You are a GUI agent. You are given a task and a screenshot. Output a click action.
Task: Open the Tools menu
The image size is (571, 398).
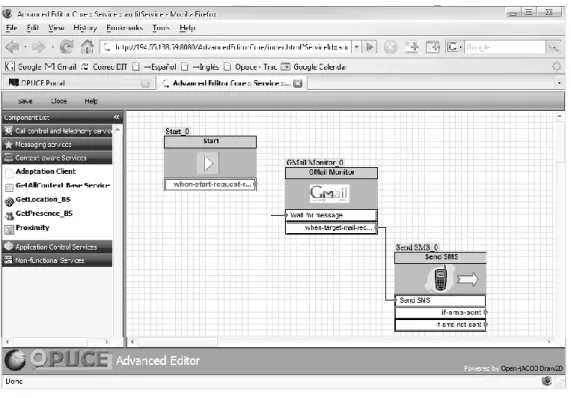(x=161, y=28)
